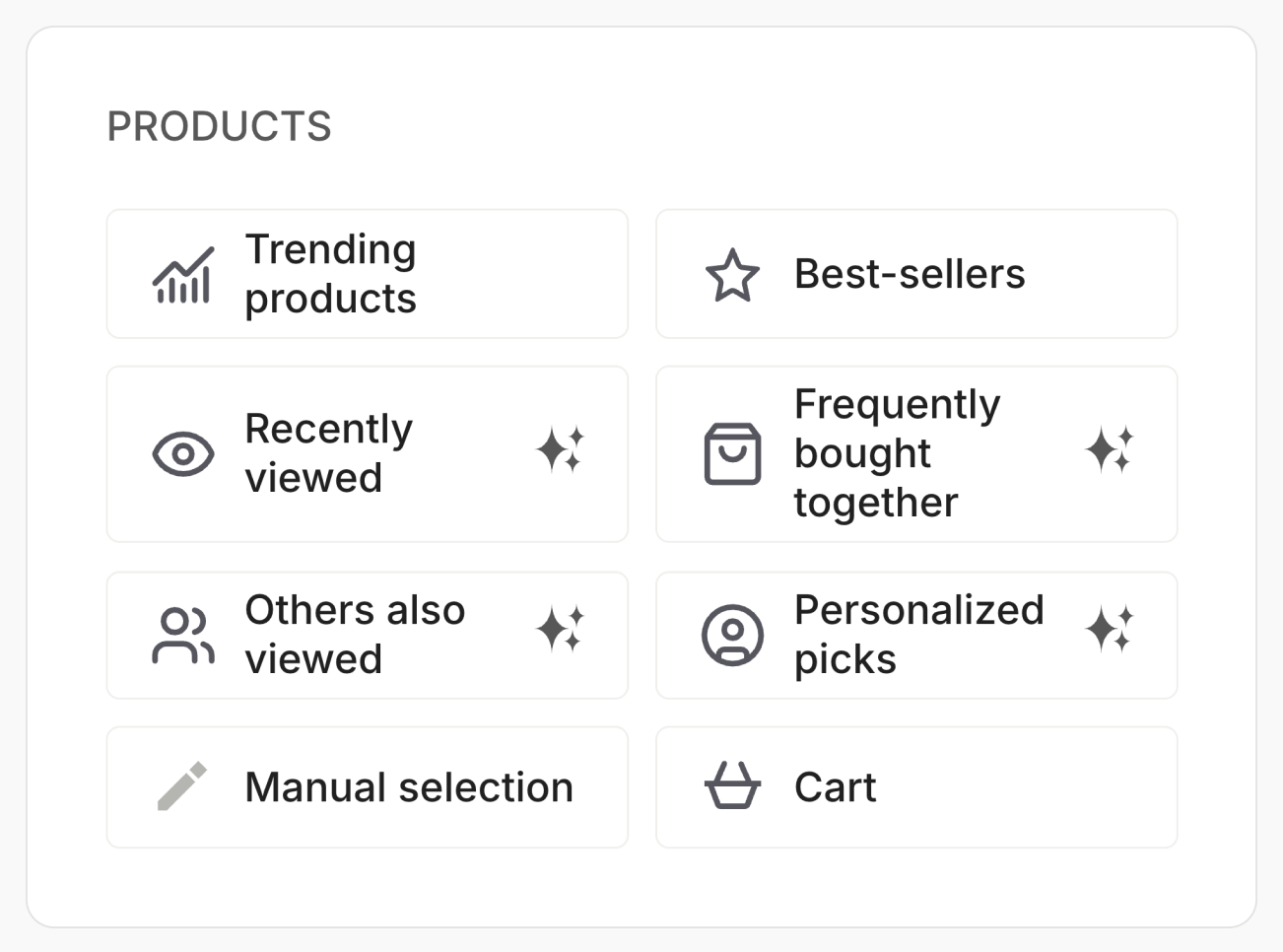Choose the Best-sellers recommendation type
This screenshot has width=1283, height=952.
[916, 275]
